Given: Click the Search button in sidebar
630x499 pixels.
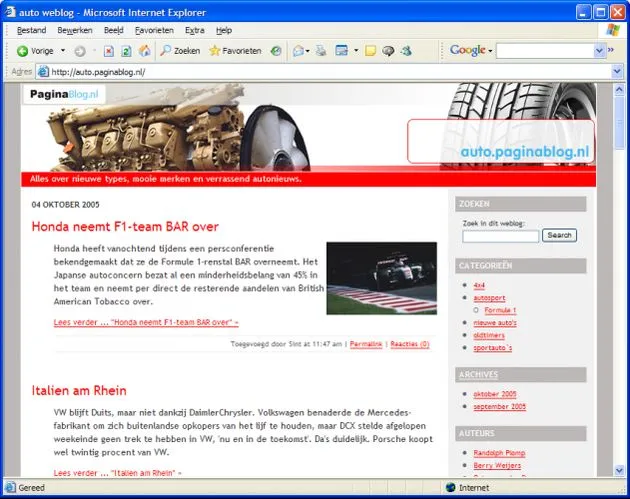Looking at the screenshot, I should point(559,235).
